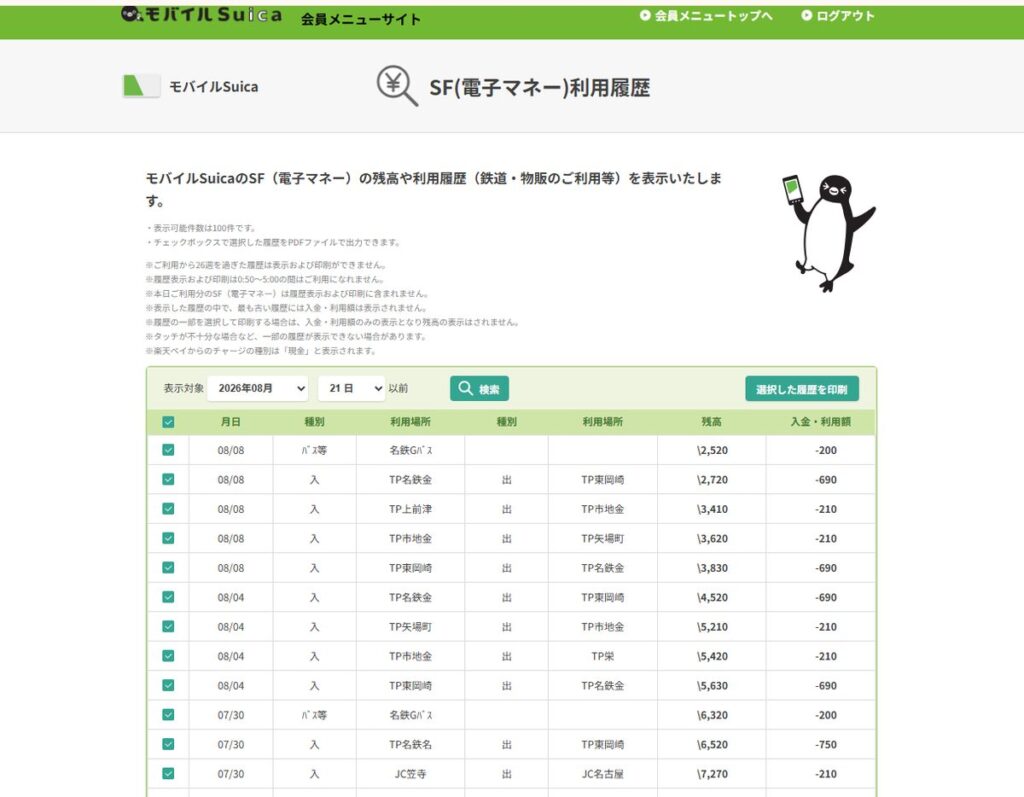Uncheck the row with balance \4,520
Screen dimensions: 1024x797
[x=168, y=597]
